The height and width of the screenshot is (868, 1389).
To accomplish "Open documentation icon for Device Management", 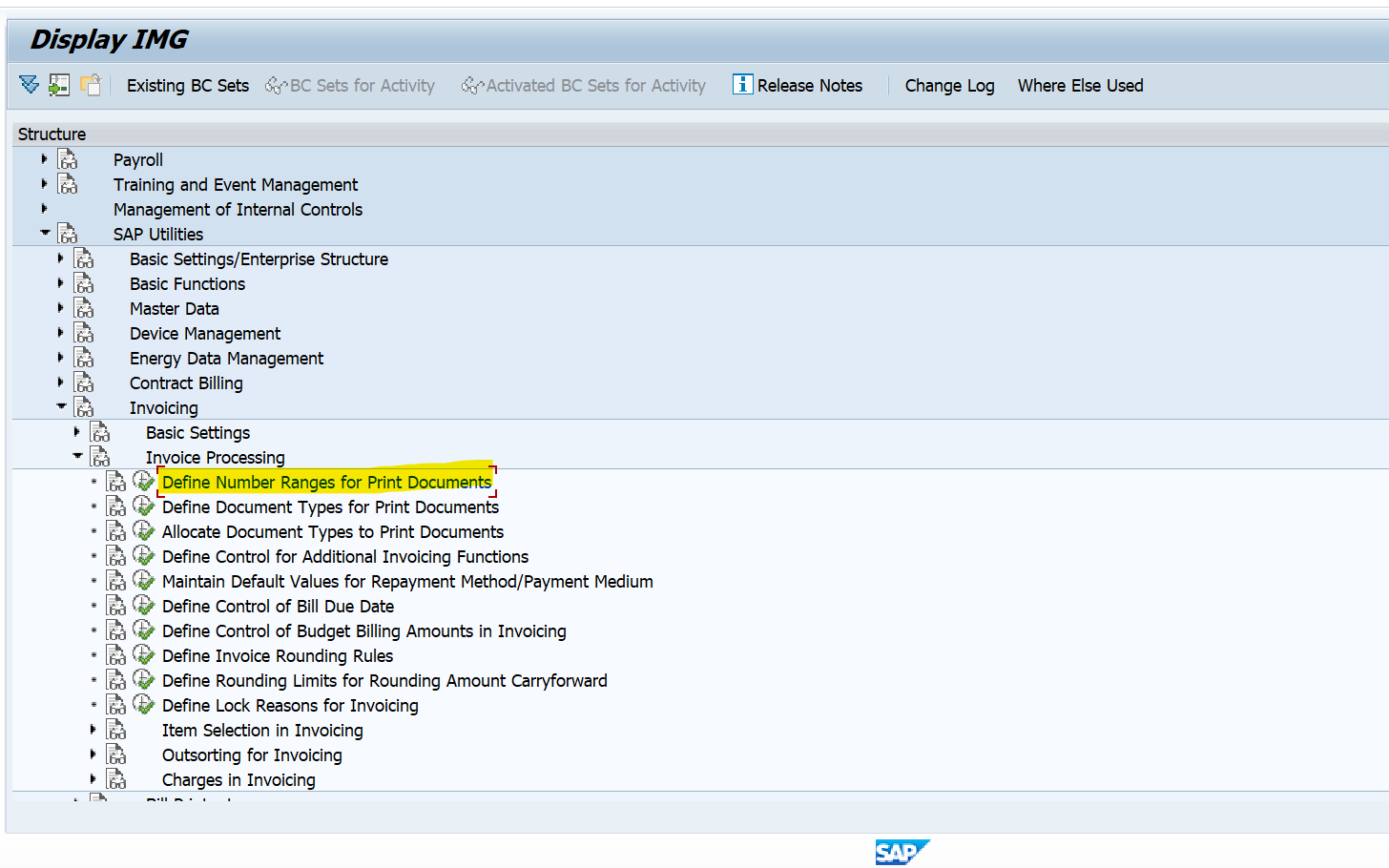I will pyautogui.click(x=84, y=333).
